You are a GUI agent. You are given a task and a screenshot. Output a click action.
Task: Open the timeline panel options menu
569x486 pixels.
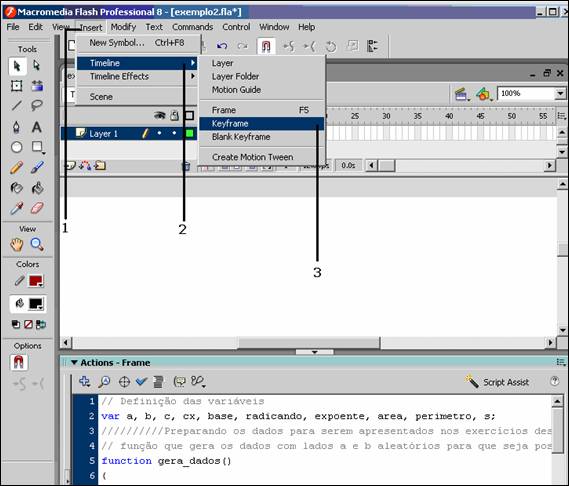point(562,116)
